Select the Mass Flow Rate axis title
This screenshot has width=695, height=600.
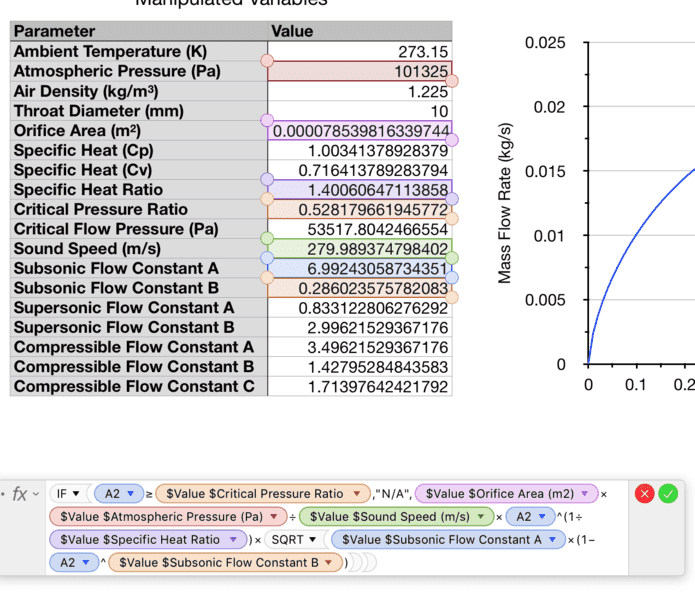click(x=505, y=203)
